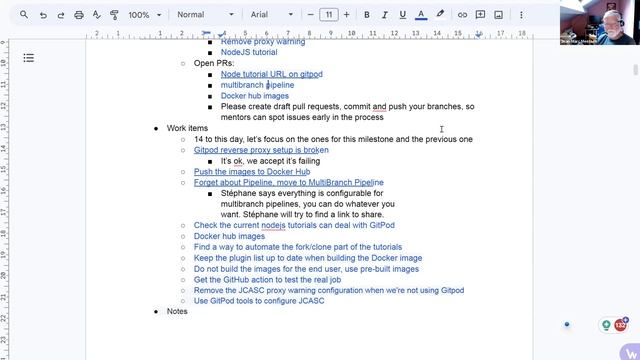Viewport: 640px width, 360px height.
Task: Open the multibranch pipeline link
Action: click(x=258, y=85)
